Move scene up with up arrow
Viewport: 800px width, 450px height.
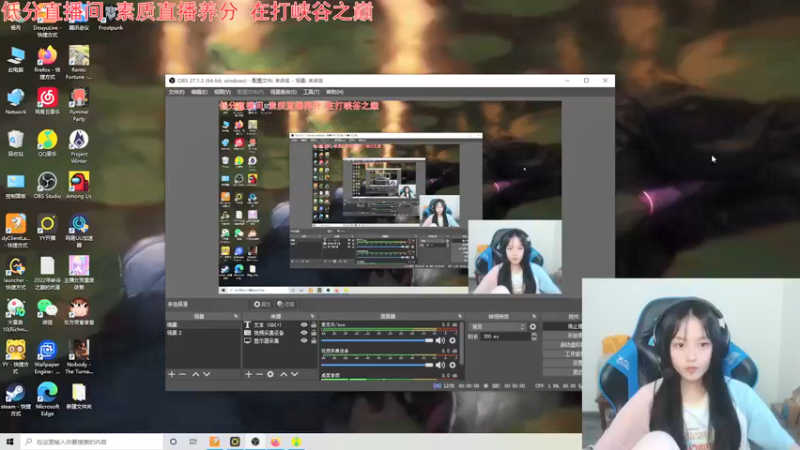[195, 374]
